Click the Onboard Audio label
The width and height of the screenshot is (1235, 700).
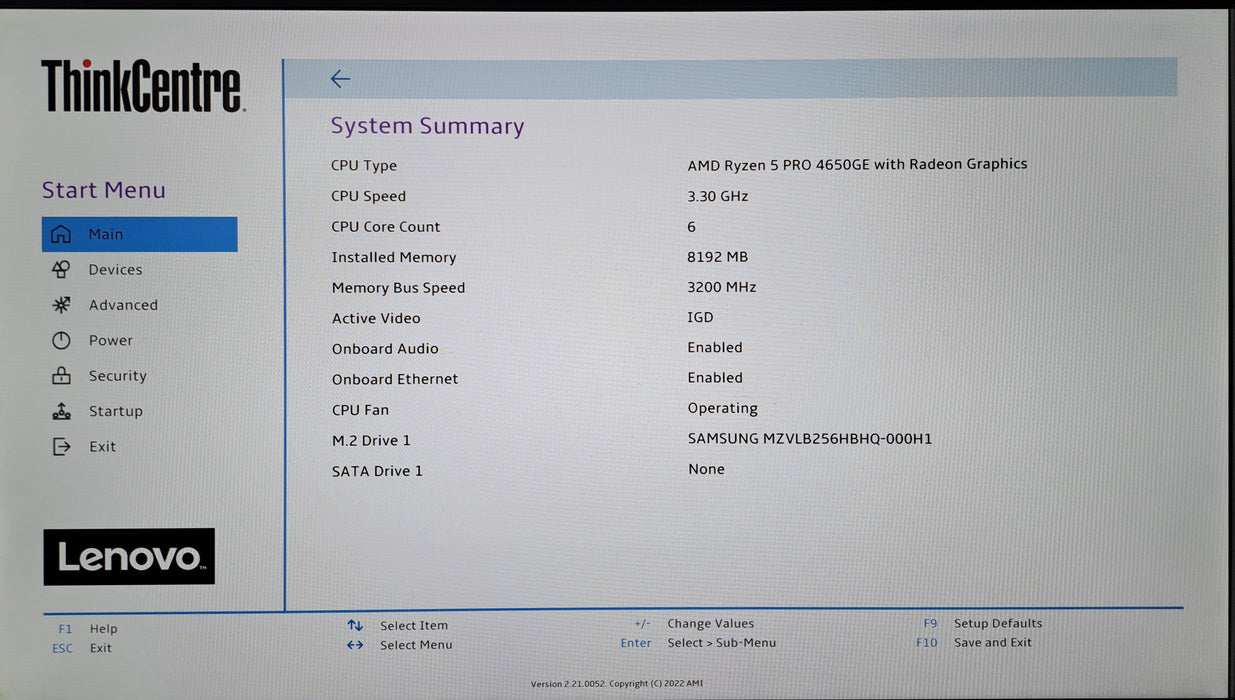pos(385,349)
